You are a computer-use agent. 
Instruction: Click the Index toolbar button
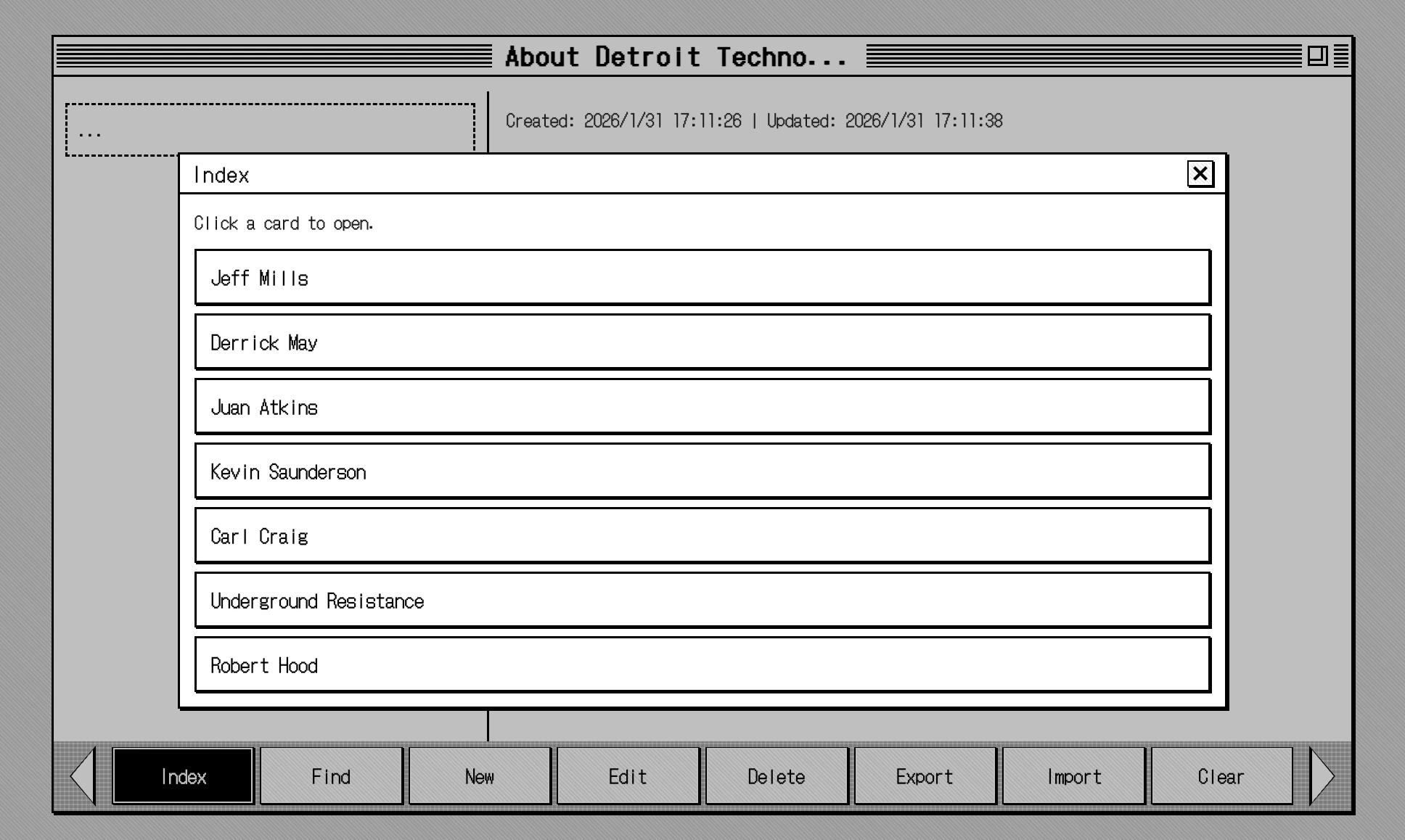(183, 776)
